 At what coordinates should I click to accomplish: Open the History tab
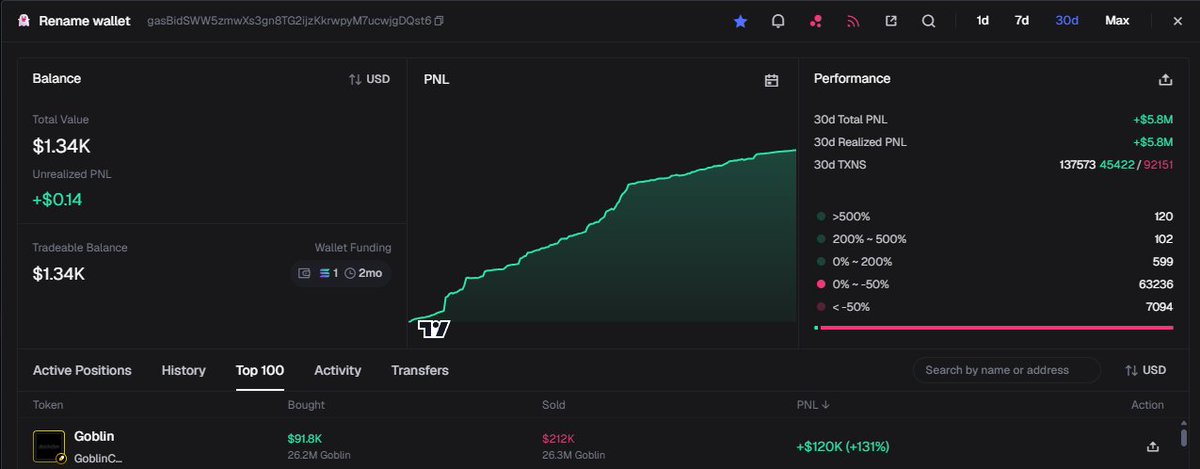pyautogui.click(x=184, y=370)
